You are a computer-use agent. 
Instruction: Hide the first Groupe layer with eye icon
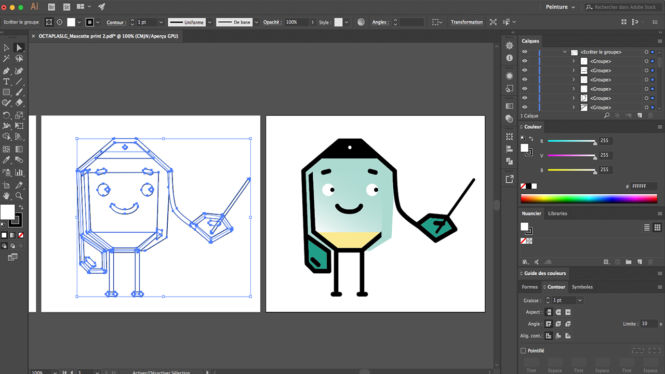(x=525, y=61)
